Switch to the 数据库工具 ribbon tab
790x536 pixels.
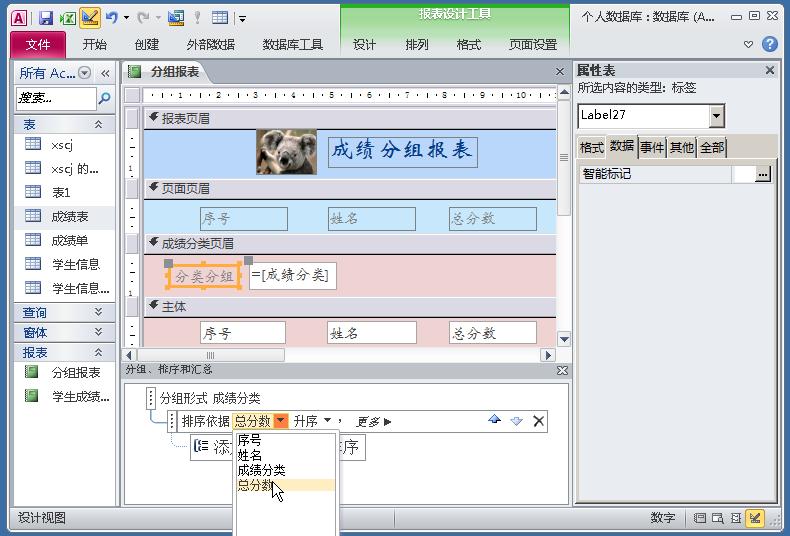[292, 45]
